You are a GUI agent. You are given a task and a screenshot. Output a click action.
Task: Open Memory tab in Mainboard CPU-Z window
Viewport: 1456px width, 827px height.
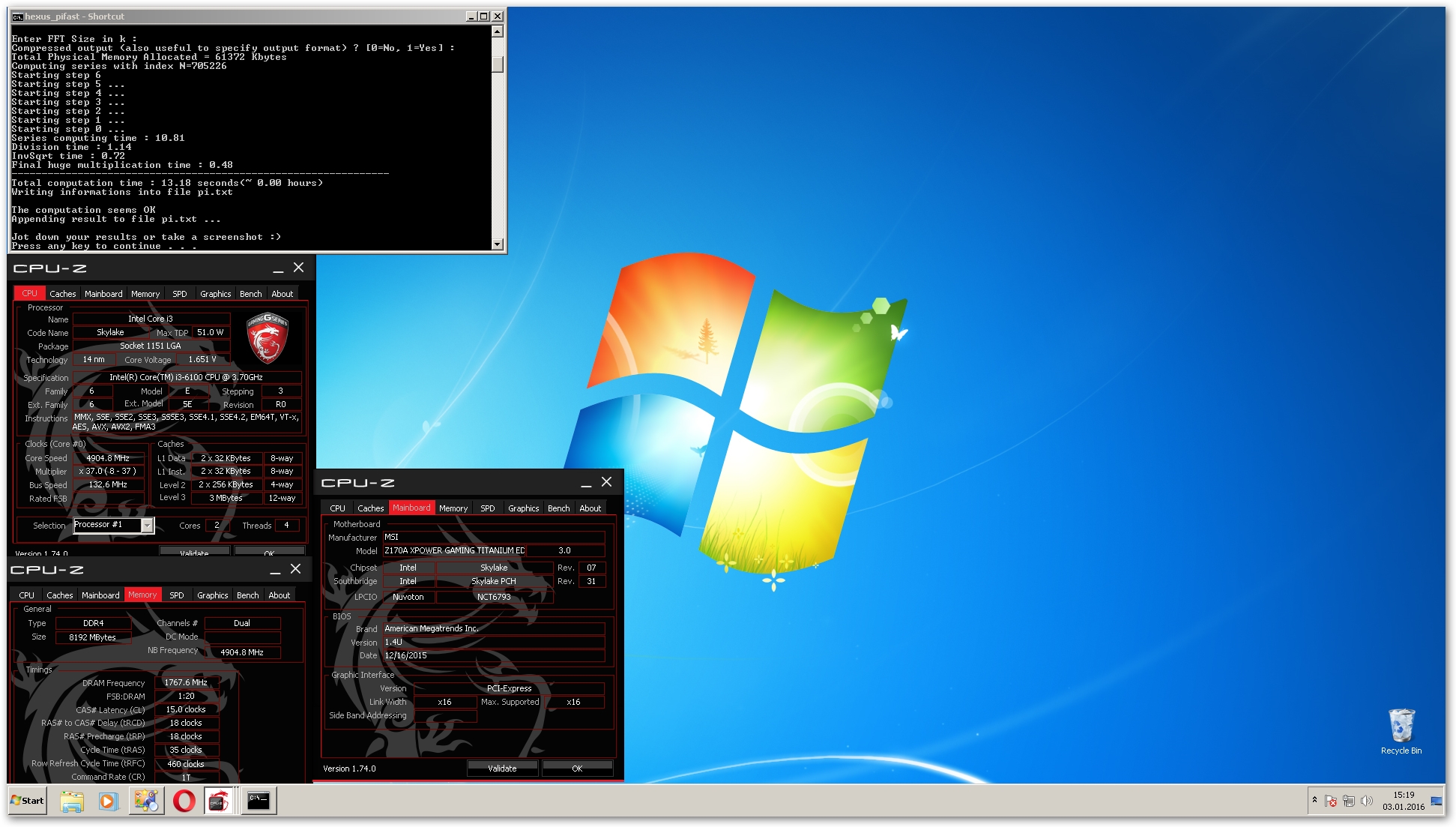[453, 508]
